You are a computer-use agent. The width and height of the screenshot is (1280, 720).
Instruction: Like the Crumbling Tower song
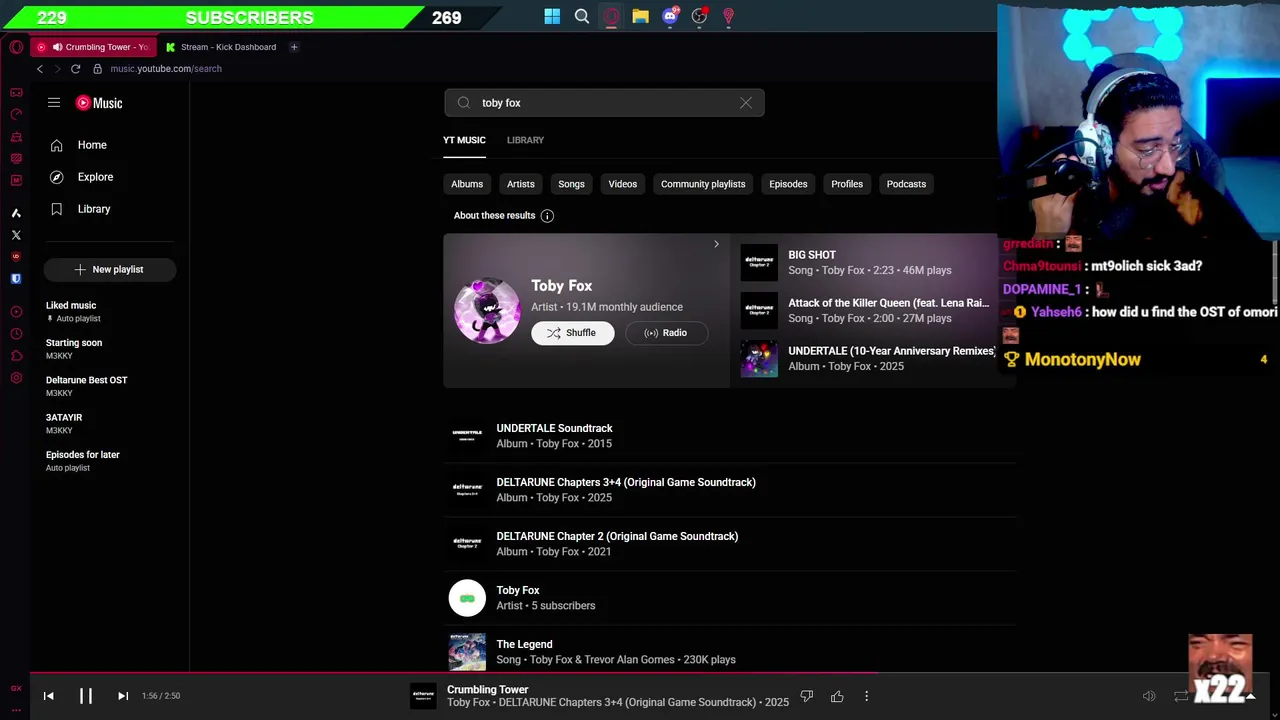837,696
